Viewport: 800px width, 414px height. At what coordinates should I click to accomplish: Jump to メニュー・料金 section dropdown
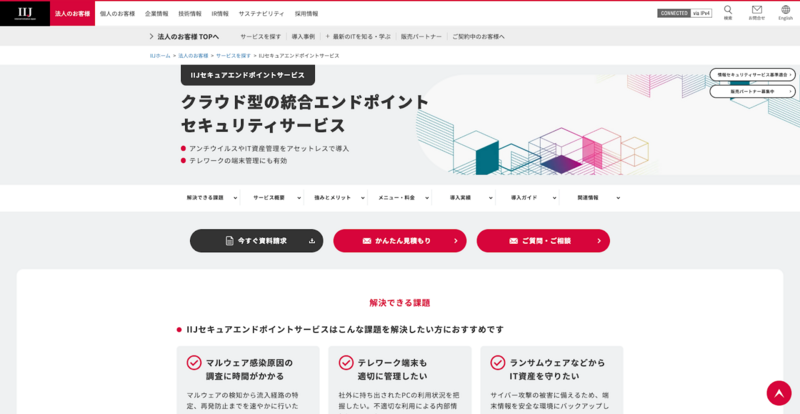tap(403, 198)
